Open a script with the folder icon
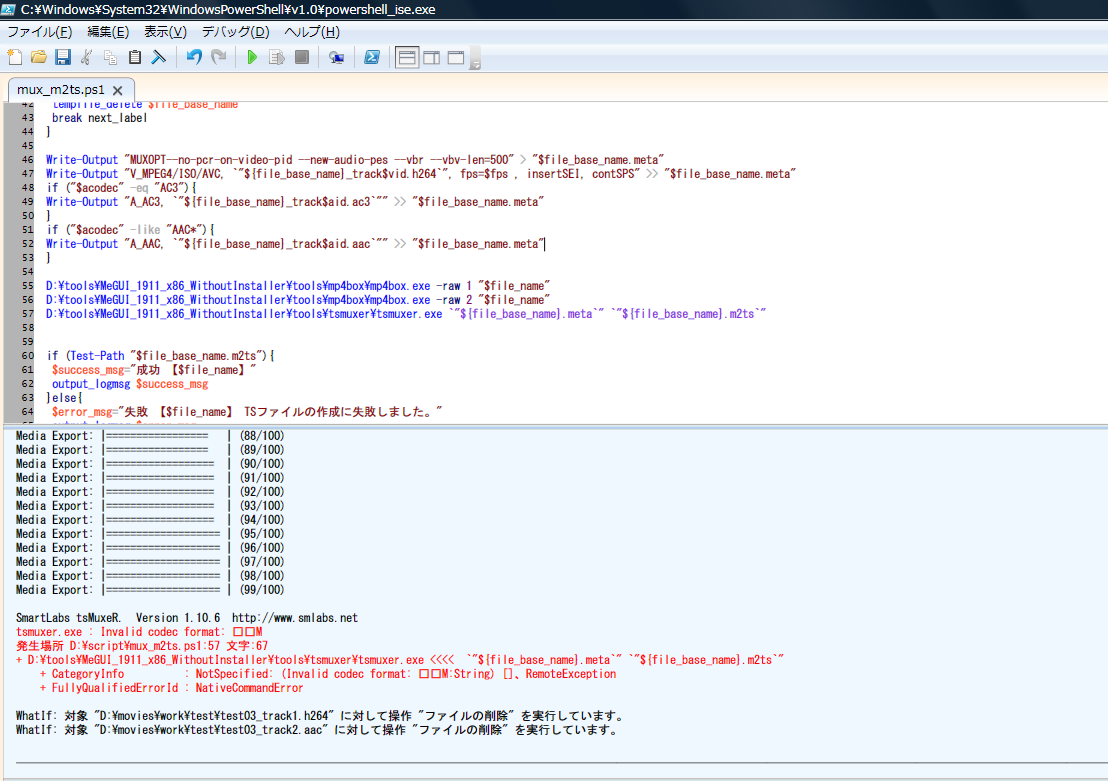 coord(38,57)
